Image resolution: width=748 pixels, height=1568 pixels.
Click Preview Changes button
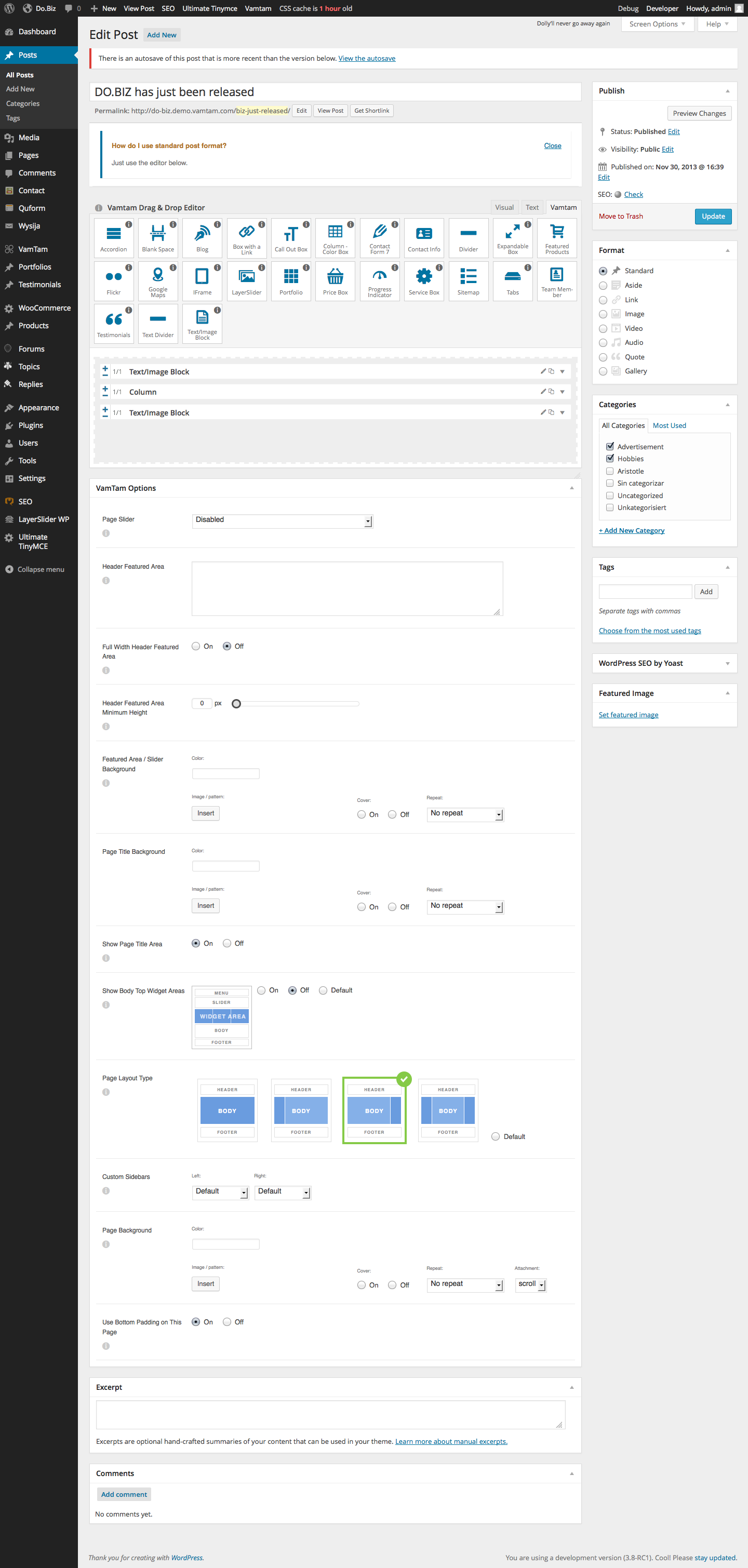click(x=699, y=113)
